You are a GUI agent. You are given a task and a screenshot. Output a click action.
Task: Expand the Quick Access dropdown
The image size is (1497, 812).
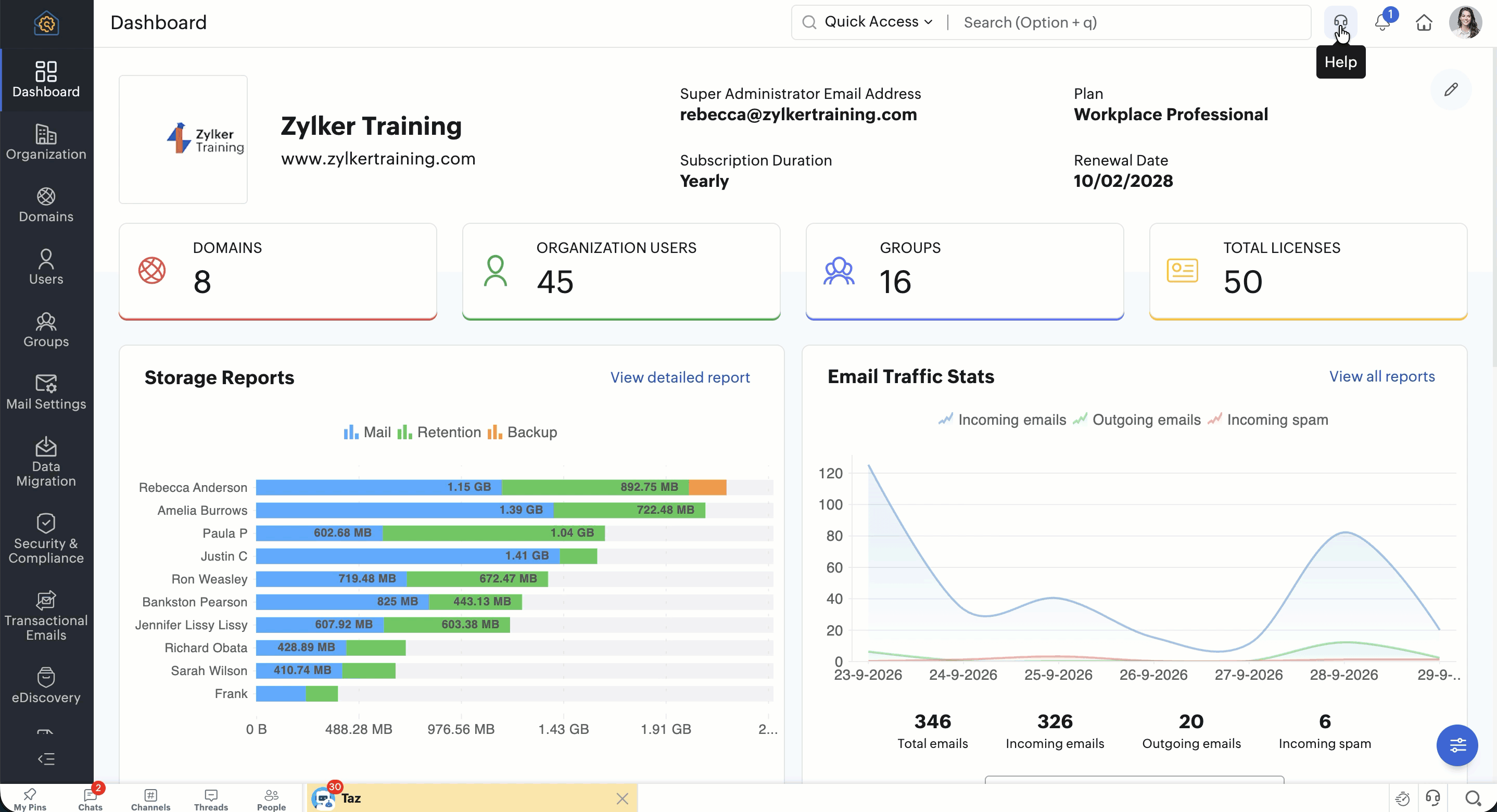[x=878, y=22]
